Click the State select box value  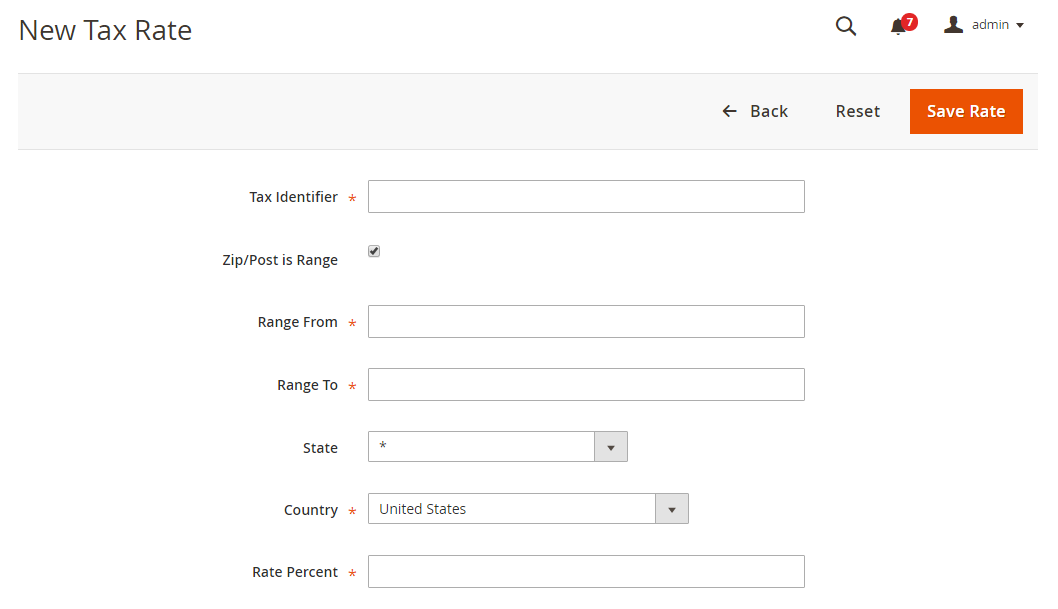click(x=481, y=446)
